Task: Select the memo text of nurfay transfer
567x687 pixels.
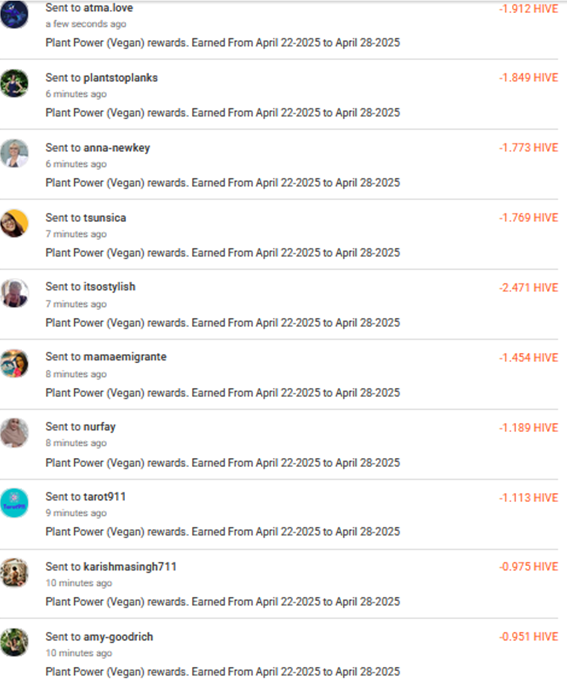Action: coord(223,463)
